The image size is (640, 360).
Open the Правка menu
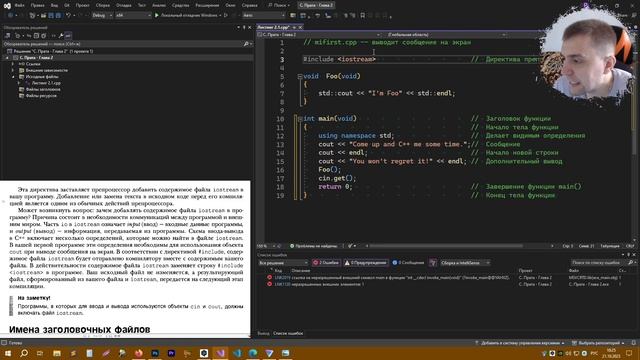(x=37, y=5)
